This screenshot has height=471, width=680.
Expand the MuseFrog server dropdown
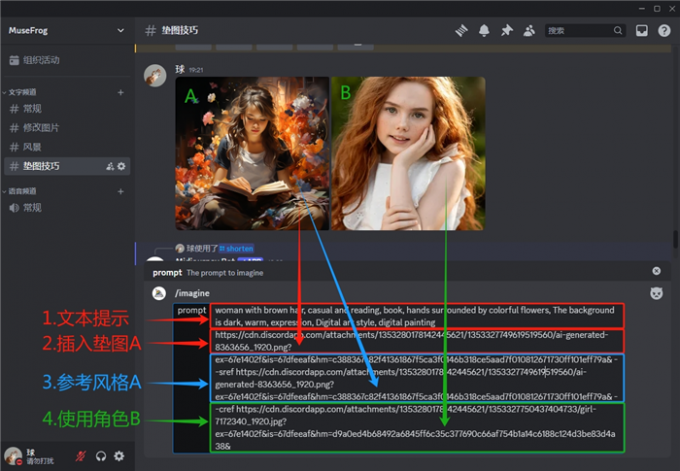coord(120,30)
